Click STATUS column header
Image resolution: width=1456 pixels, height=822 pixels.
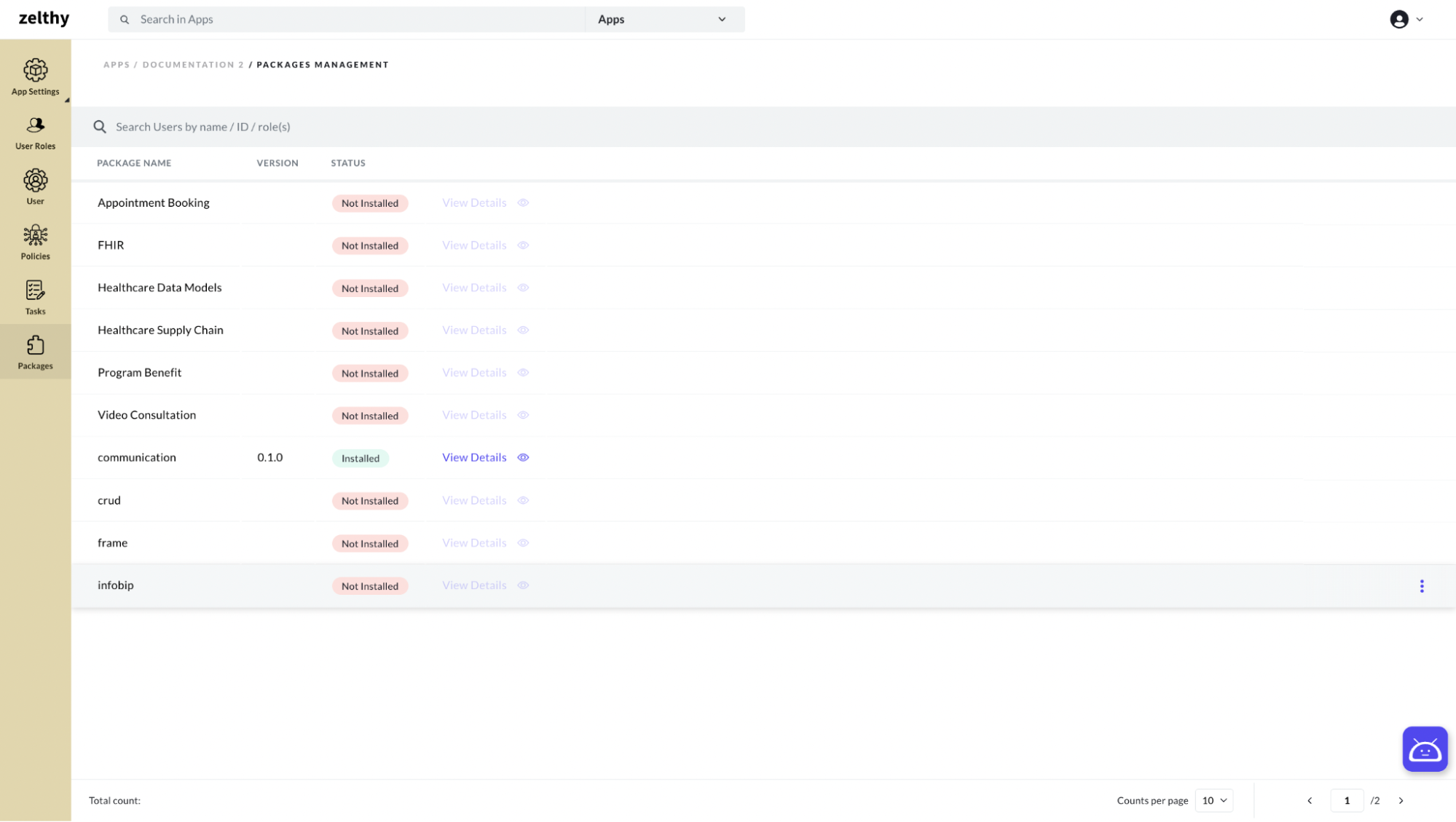pyautogui.click(x=348, y=163)
